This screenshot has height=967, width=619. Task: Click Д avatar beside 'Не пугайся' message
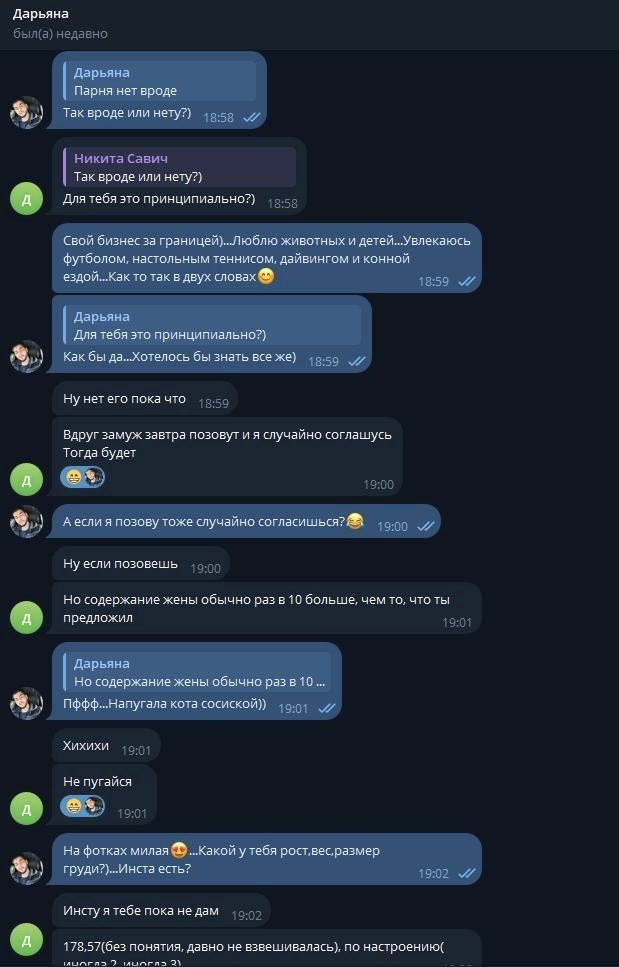(26, 807)
